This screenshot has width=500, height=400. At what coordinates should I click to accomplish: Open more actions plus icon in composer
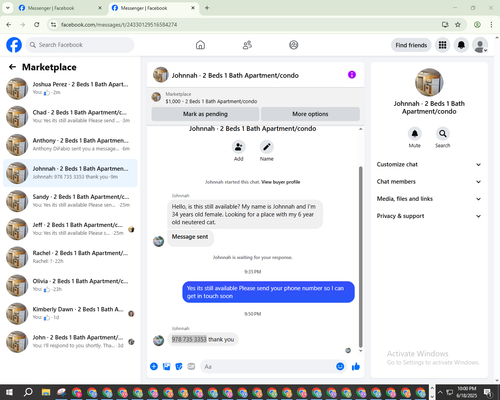tap(154, 367)
